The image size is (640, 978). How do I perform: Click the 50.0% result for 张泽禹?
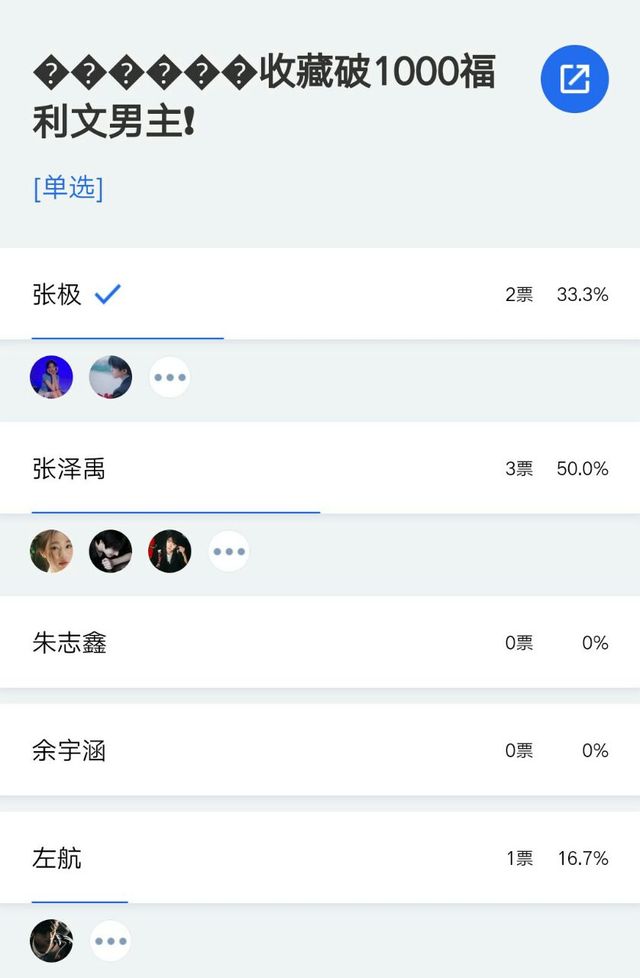[x=582, y=469]
